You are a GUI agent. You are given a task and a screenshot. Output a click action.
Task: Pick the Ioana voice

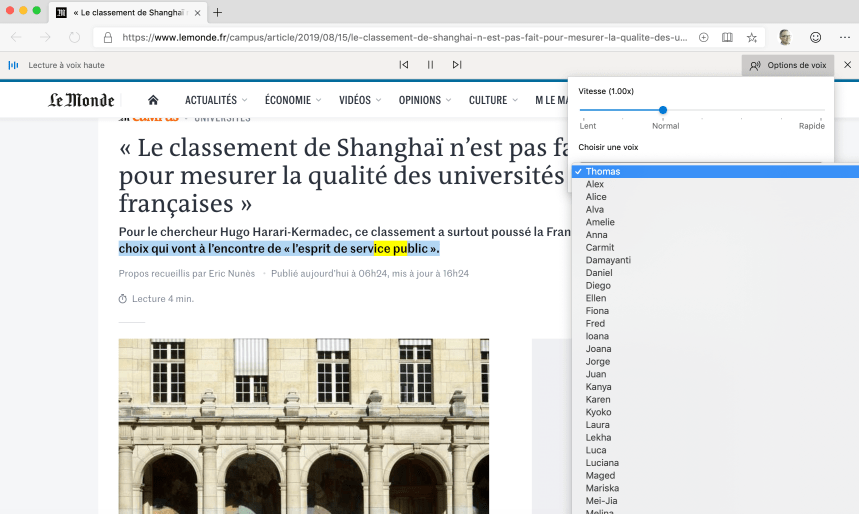[x=715, y=336]
